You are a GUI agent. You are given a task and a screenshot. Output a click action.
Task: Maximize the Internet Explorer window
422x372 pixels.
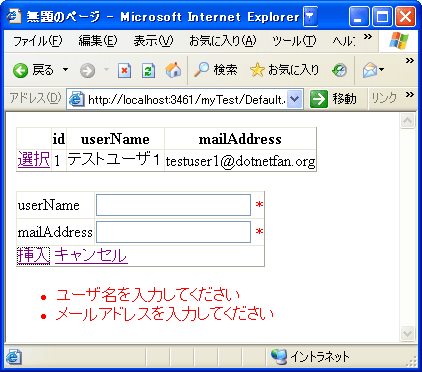pos(382,16)
